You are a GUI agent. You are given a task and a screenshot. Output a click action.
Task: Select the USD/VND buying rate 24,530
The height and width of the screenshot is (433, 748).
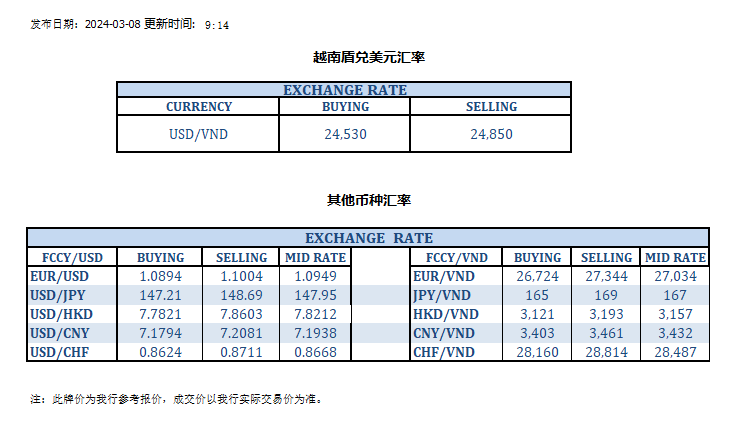(345, 135)
